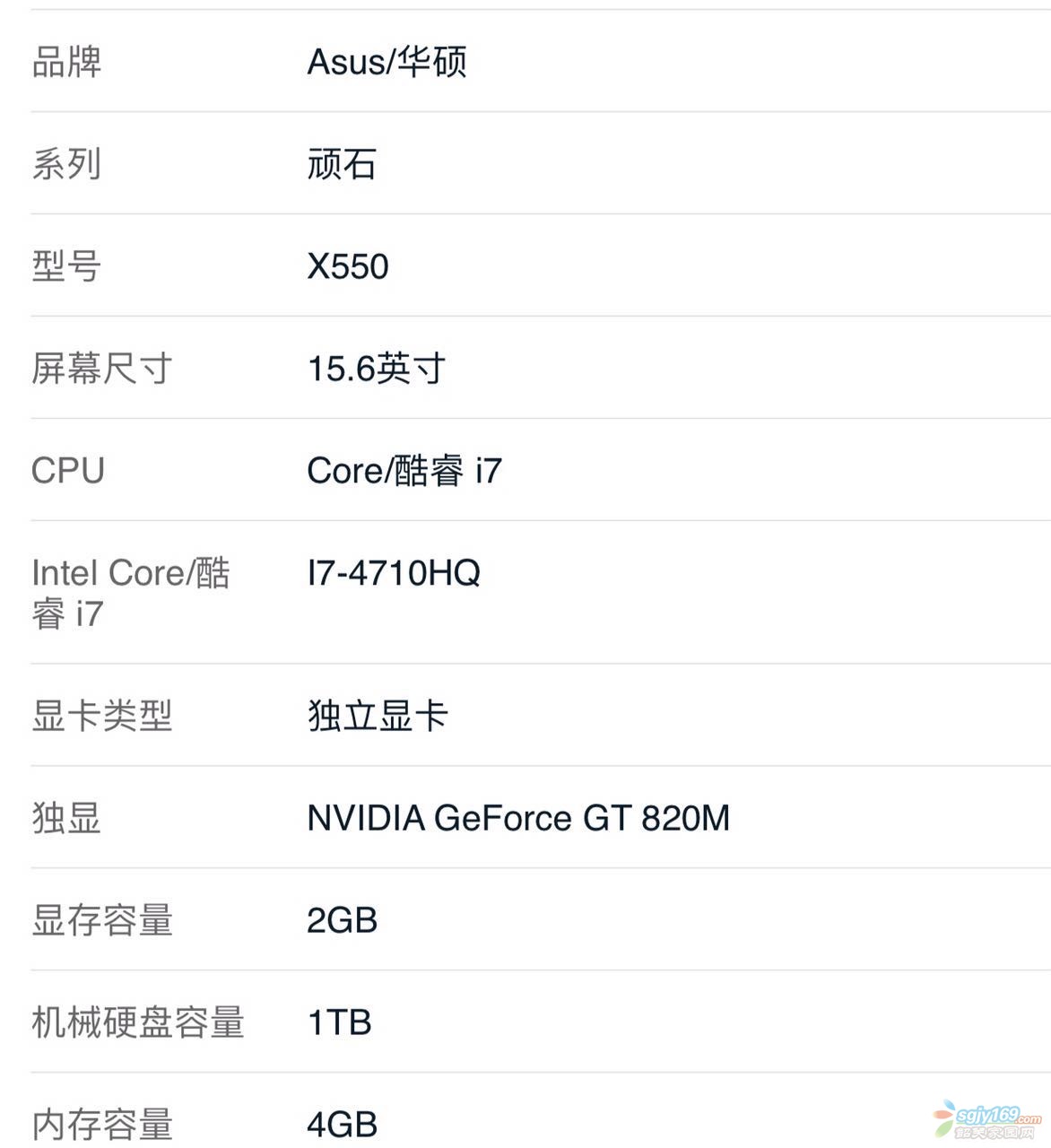The width and height of the screenshot is (1051, 1148).
Task: Select the Core/酷睿 i7 value
Action: click(404, 471)
